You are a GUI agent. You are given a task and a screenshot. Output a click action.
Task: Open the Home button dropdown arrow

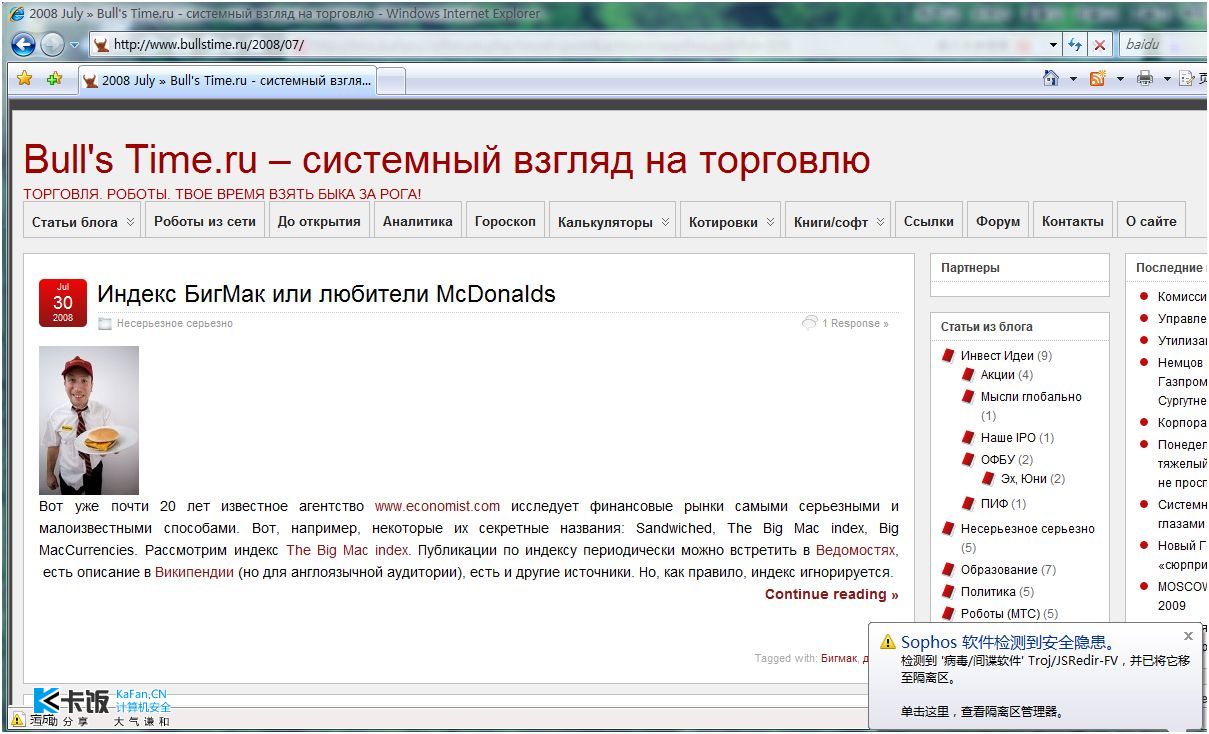click(x=1073, y=79)
